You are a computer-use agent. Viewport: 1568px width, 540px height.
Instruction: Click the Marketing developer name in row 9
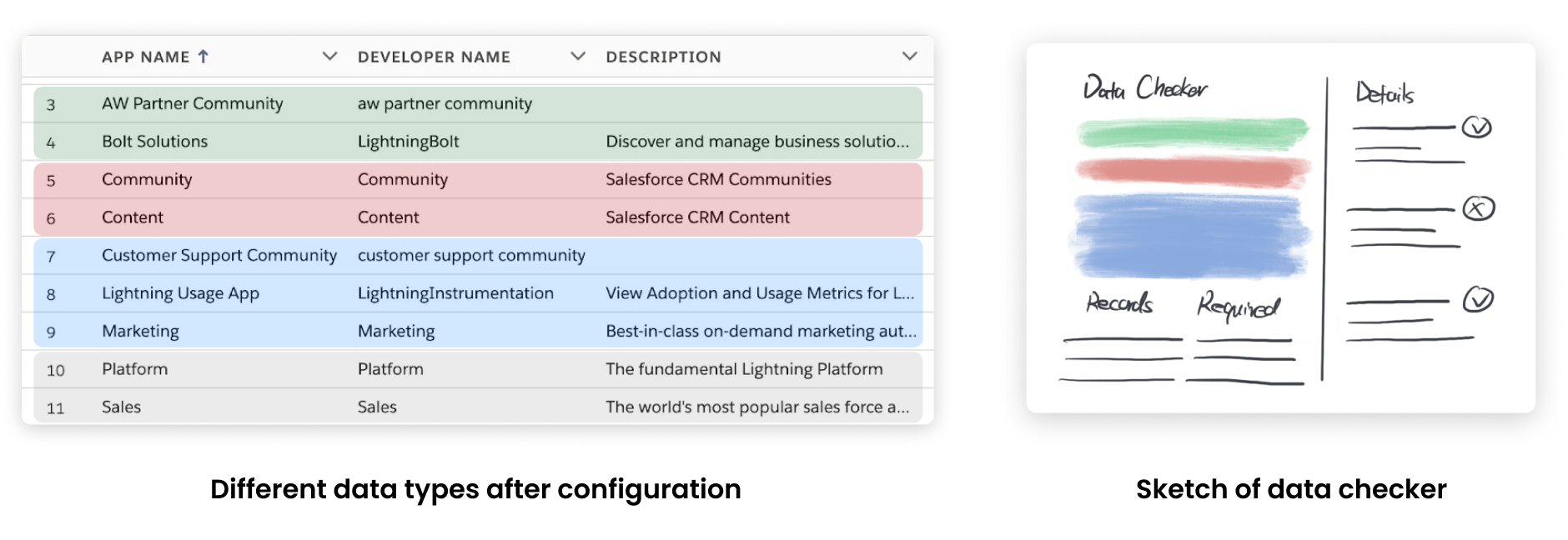point(396,331)
